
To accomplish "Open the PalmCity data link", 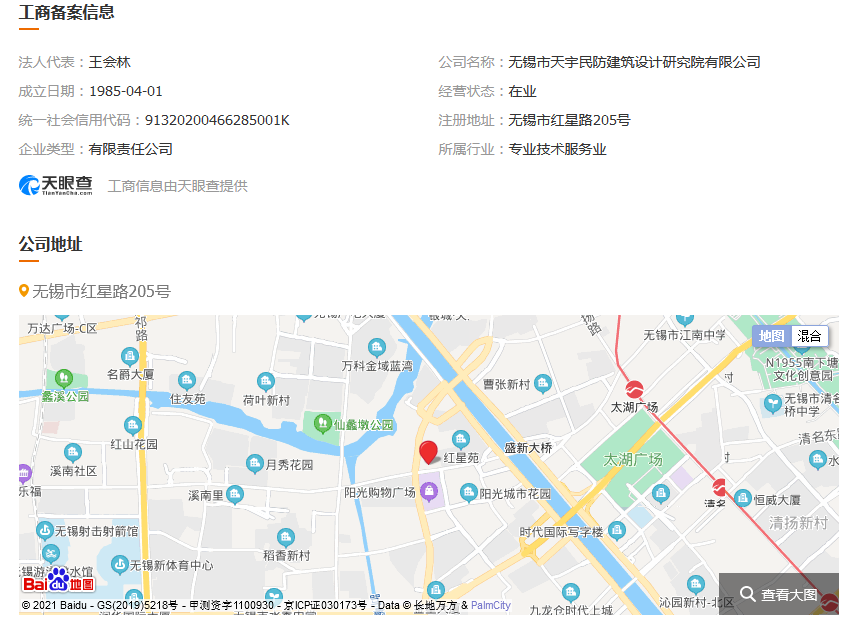I will click(x=490, y=605).
